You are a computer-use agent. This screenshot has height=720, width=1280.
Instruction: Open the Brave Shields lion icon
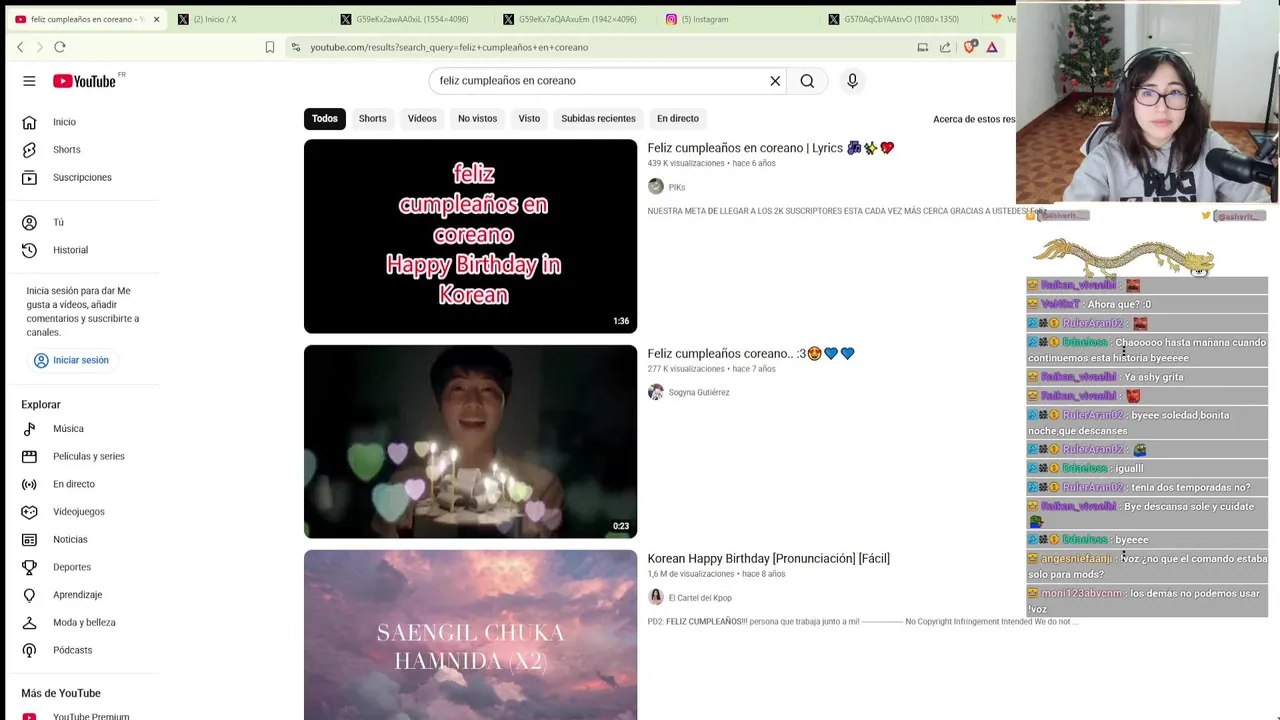[969, 47]
